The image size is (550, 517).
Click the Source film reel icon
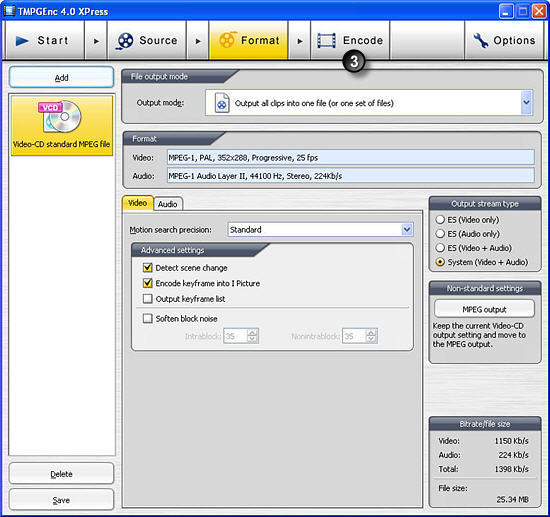125,41
